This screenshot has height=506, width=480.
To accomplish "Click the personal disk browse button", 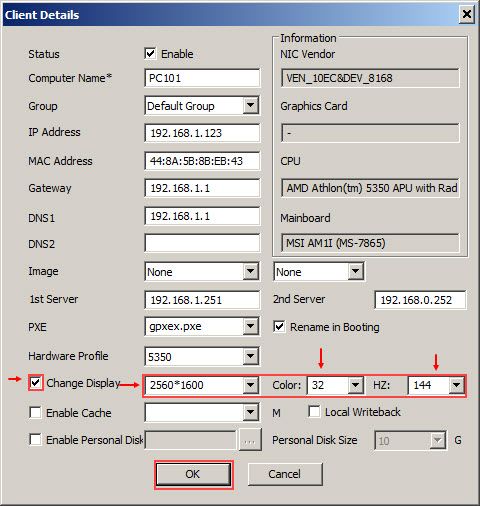I will pos(249,440).
